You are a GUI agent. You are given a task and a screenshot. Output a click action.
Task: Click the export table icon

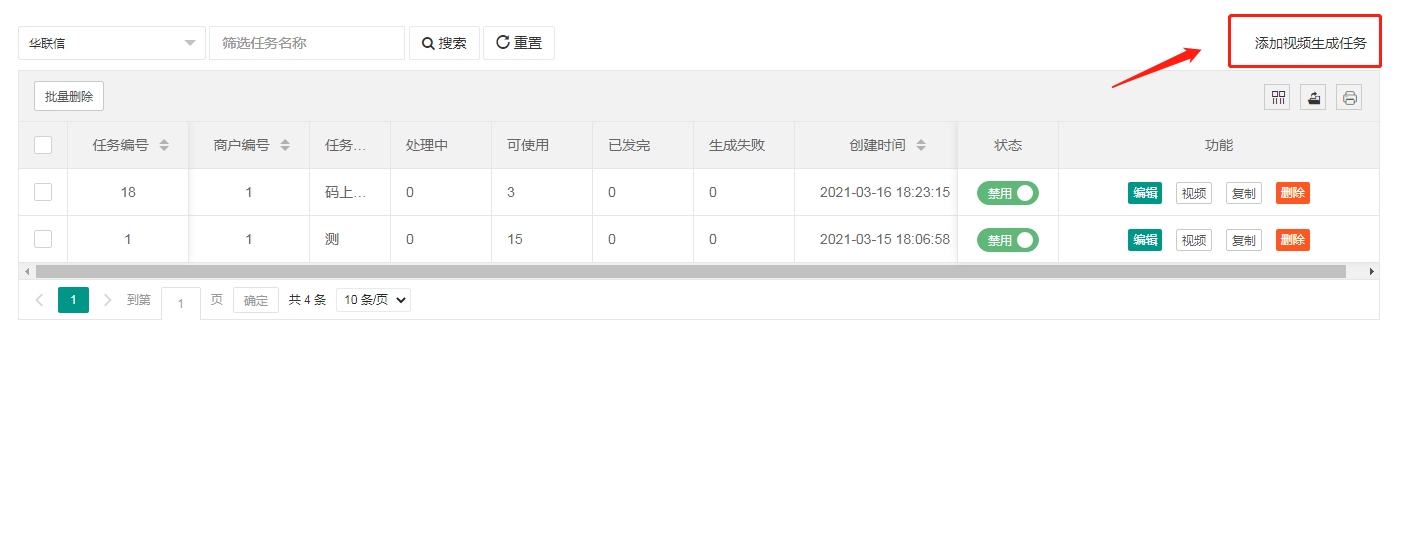click(1313, 97)
